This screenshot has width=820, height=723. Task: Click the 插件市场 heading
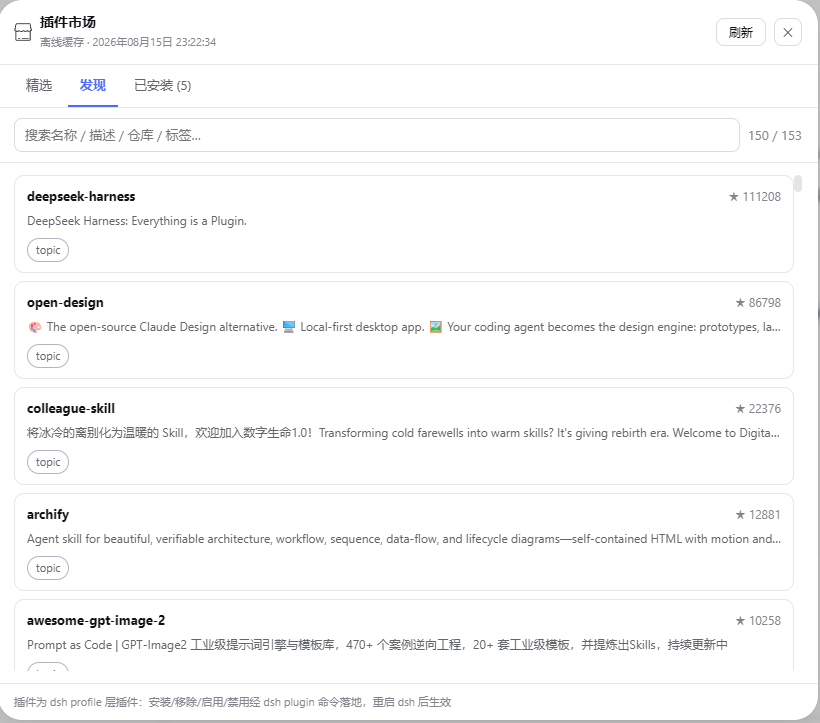pos(67,22)
